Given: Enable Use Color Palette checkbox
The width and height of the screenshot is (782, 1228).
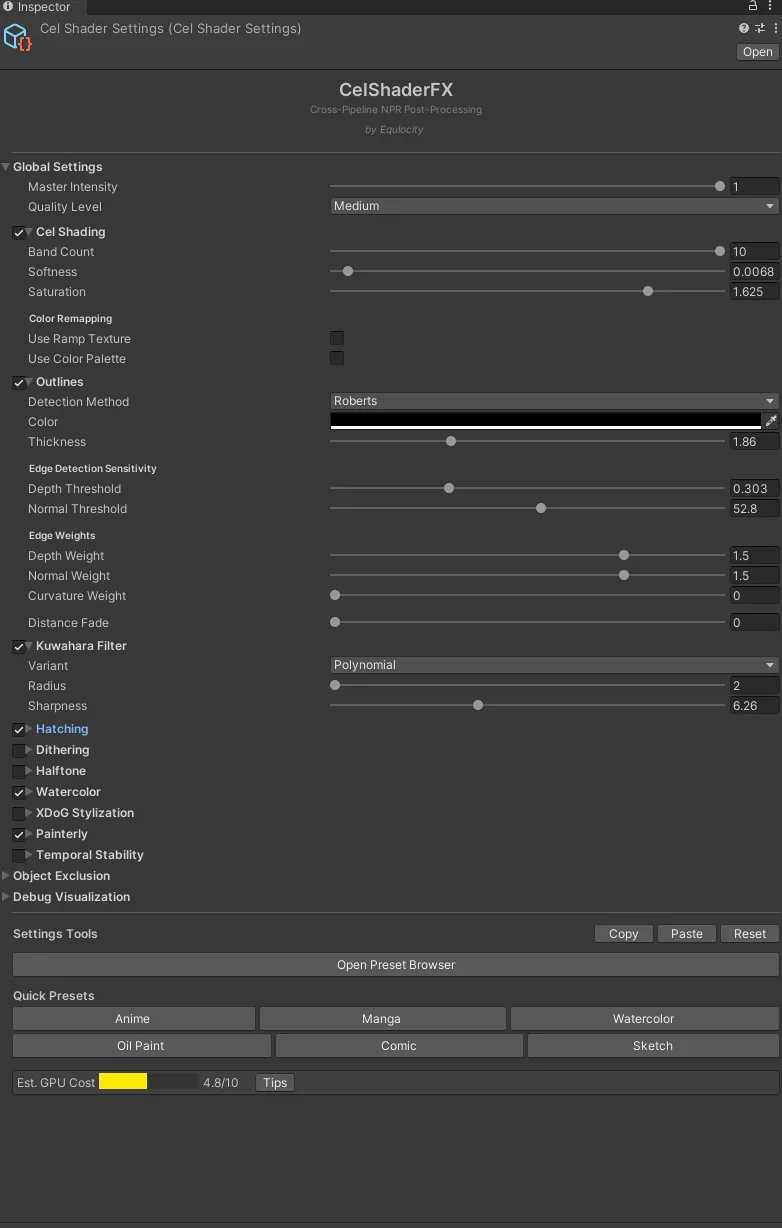Looking at the screenshot, I should point(337,358).
